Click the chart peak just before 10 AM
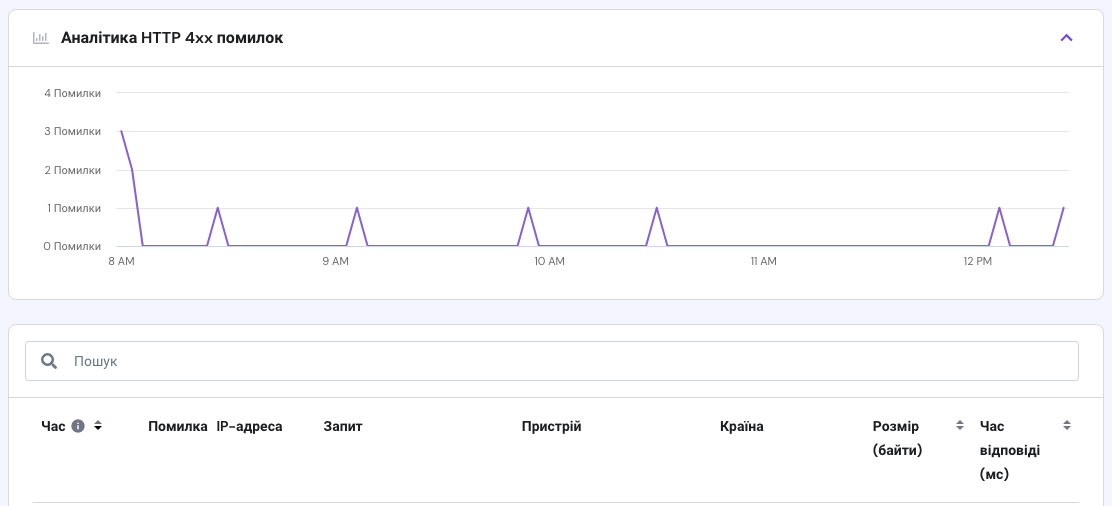The height and width of the screenshot is (506, 1112). click(x=528, y=208)
